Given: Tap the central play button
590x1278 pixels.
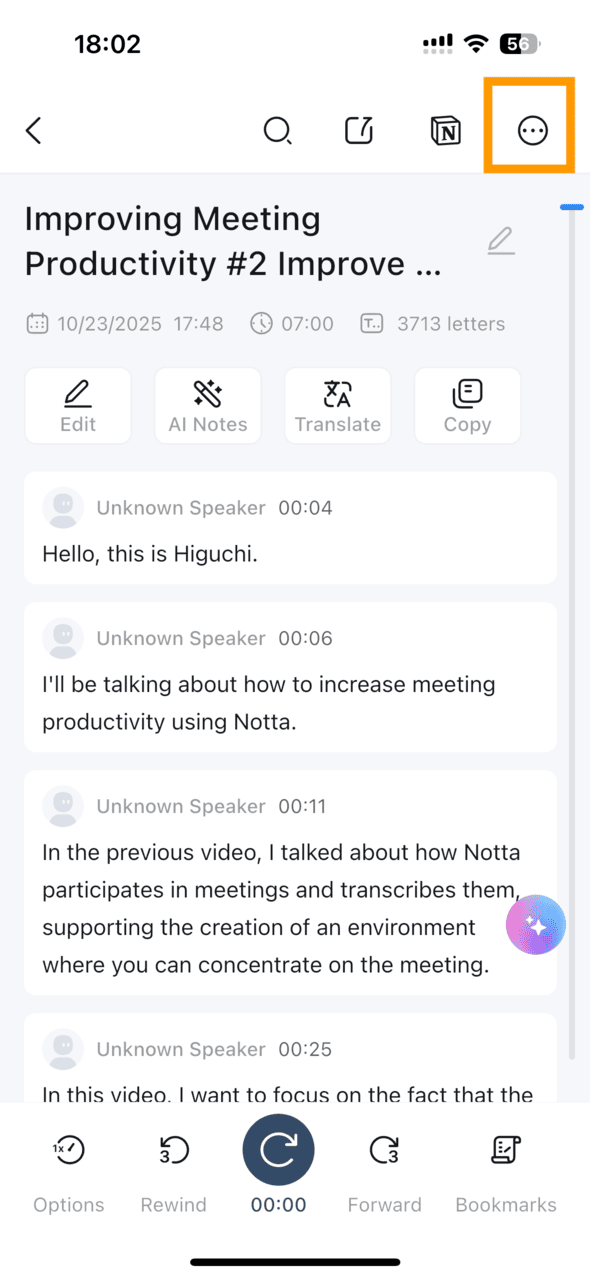Looking at the screenshot, I should pos(278,1150).
